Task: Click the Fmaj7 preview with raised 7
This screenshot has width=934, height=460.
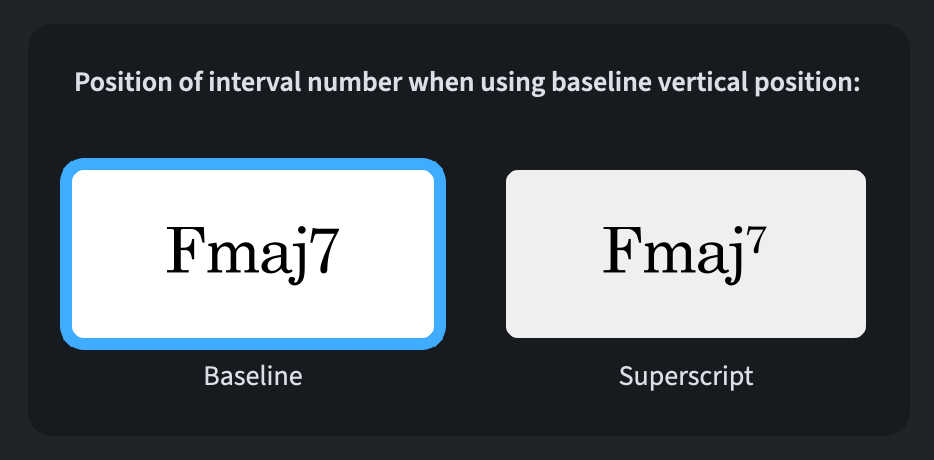Action: (686, 252)
